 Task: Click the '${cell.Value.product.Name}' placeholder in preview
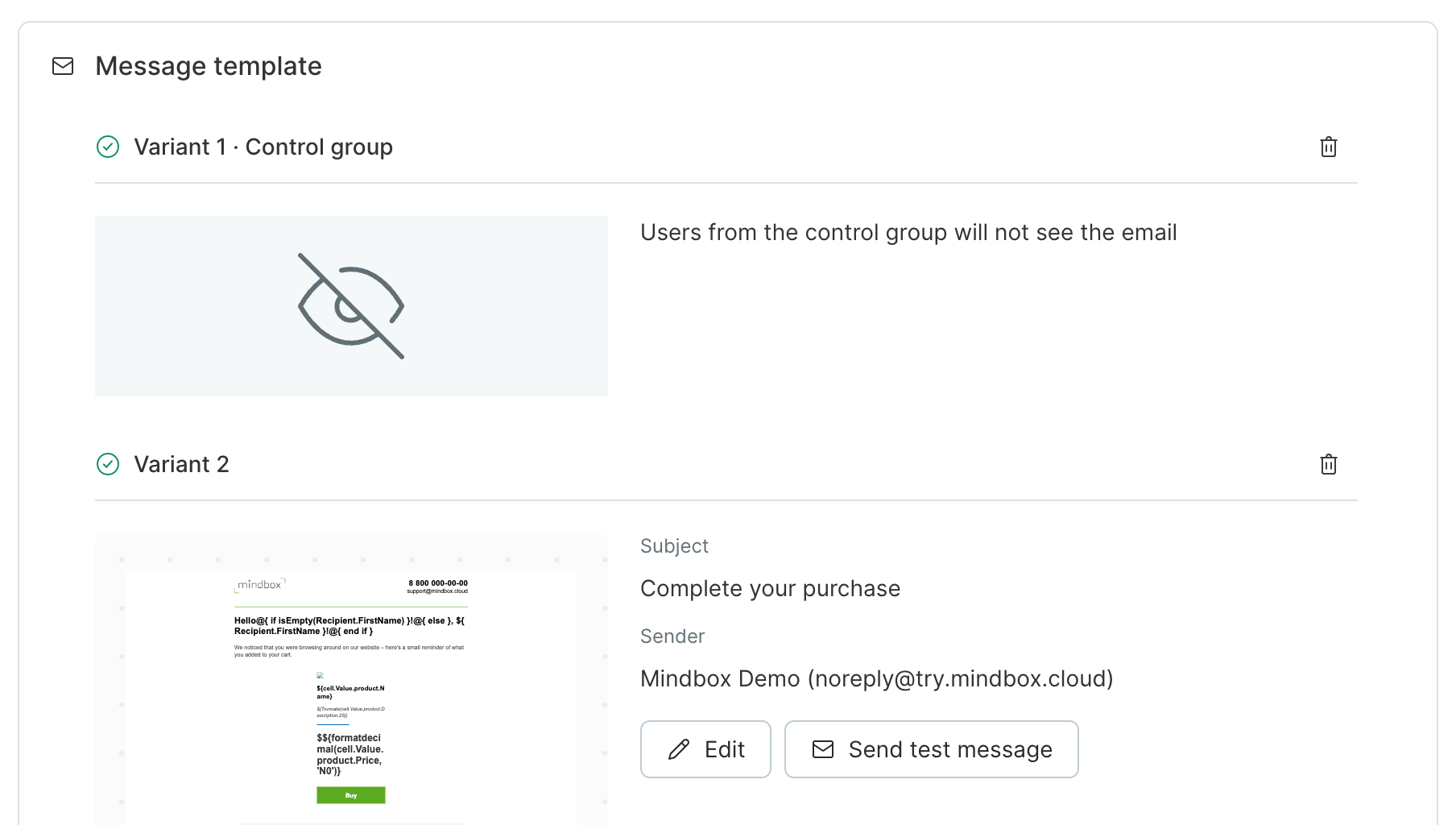(350, 692)
